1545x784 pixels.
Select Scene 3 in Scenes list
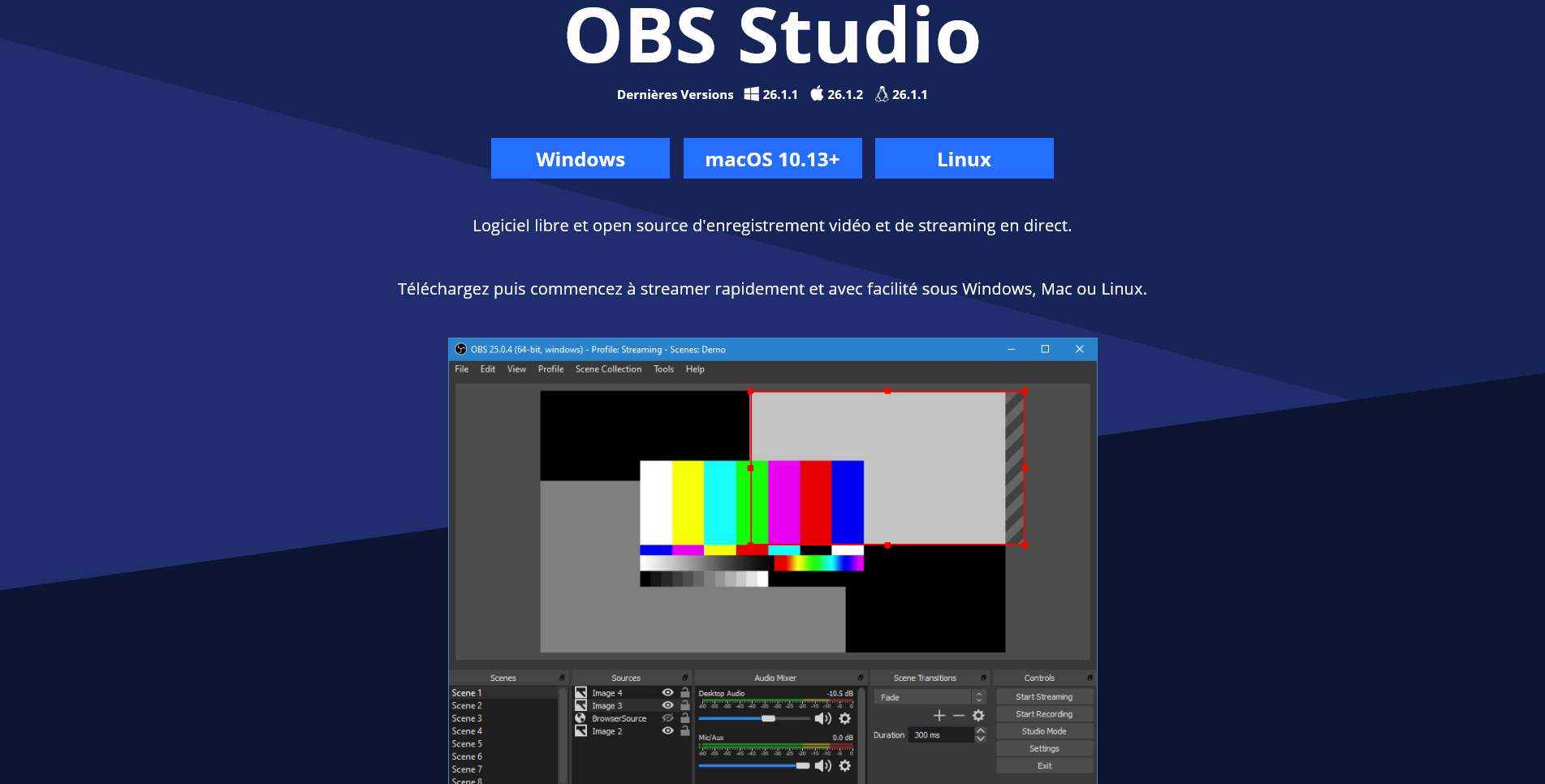tap(503, 718)
